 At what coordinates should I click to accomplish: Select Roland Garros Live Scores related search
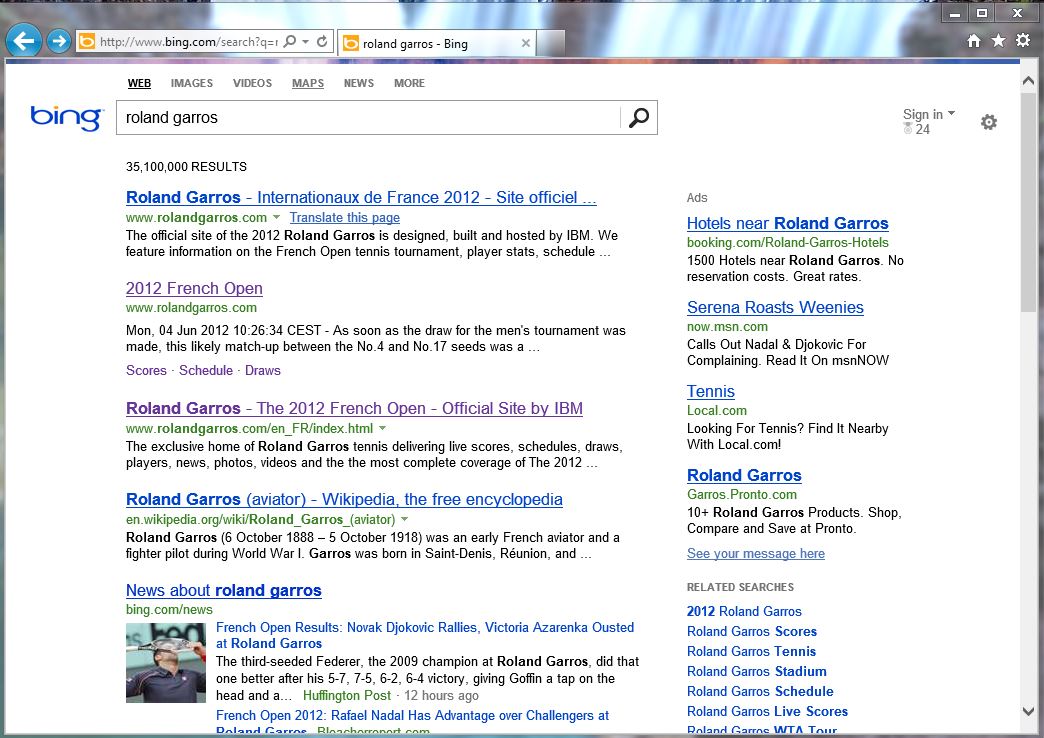point(768,711)
